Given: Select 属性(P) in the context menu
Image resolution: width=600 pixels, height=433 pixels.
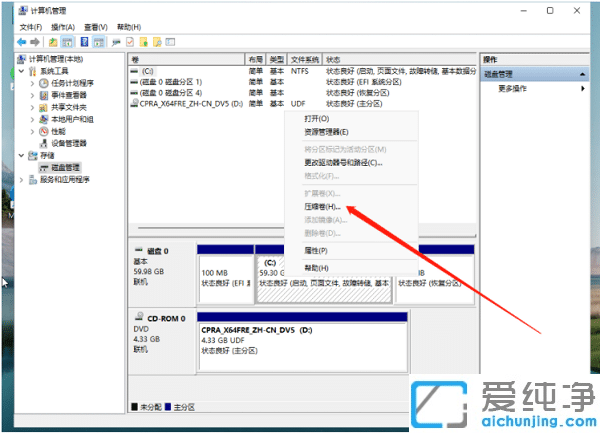Looking at the screenshot, I should [316, 250].
